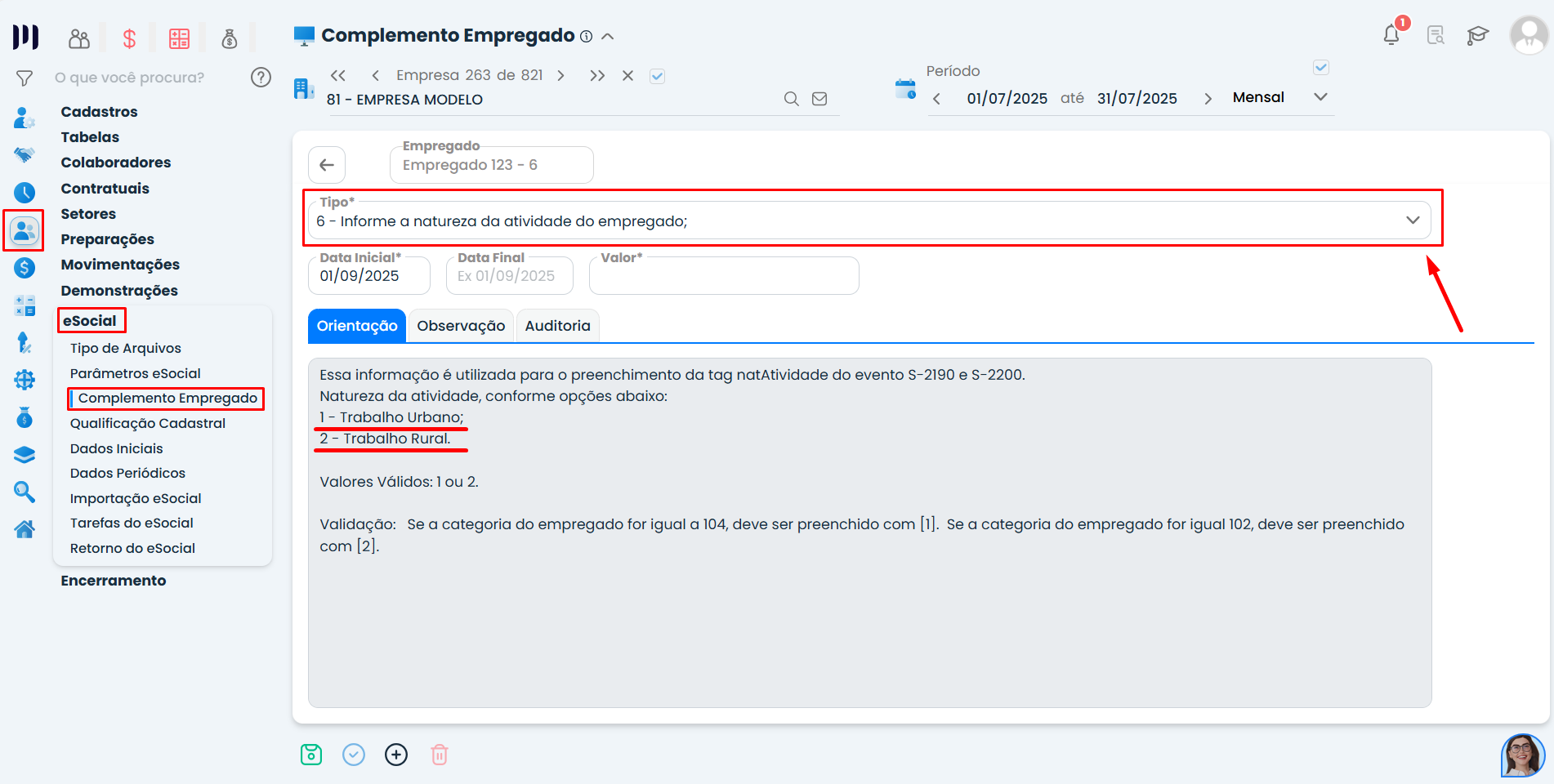
Task: Select the calculator sidebar icon
Action: [25, 306]
